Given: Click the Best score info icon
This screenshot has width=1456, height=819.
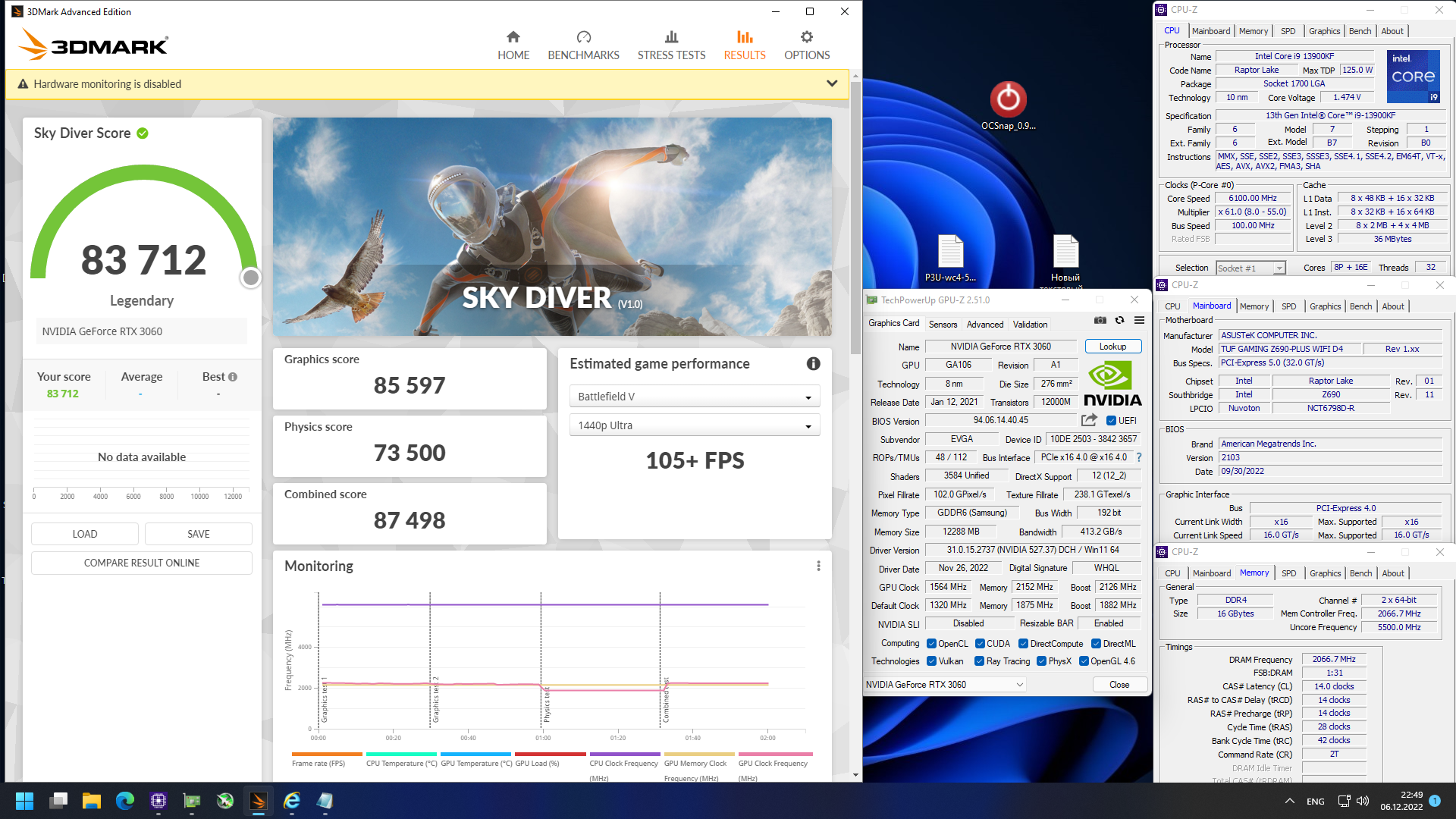Looking at the screenshot, I should (x=233, y=377).
